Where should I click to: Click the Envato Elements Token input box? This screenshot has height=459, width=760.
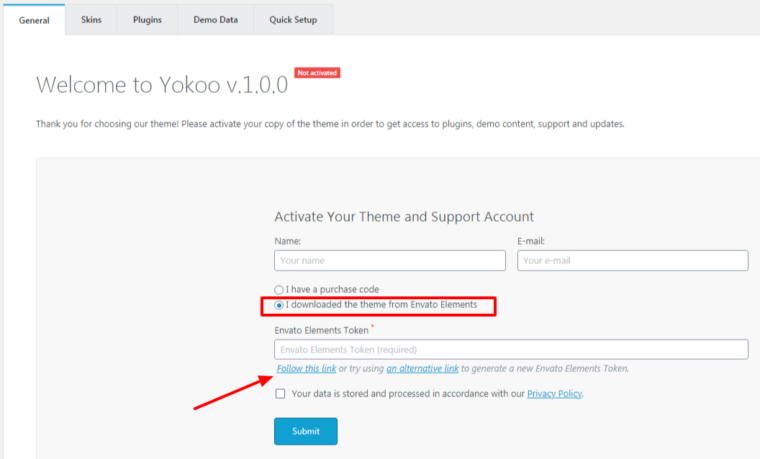pyautogui.click(x=511, y=349)
